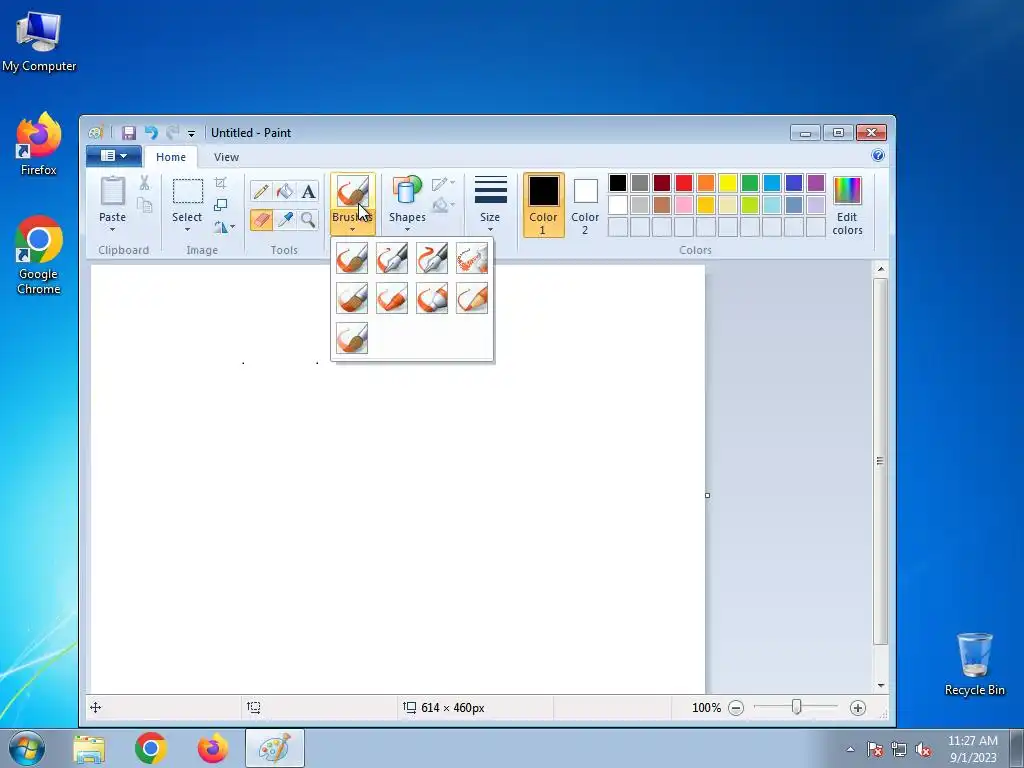Click the zoom slider thumb
This screenshot has height=768, width=1024.
[x=796, y=707]
